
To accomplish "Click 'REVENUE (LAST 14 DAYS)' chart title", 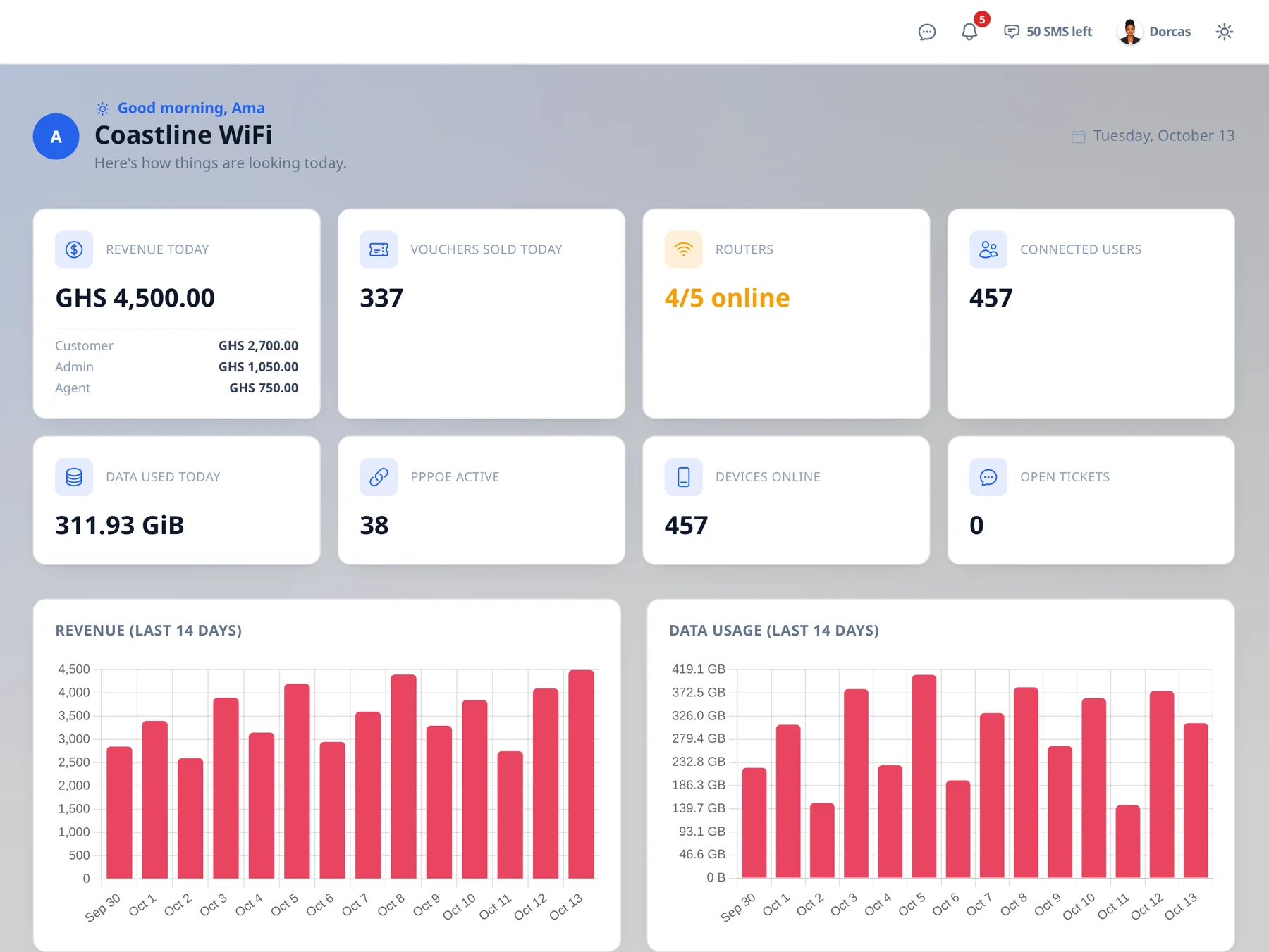I will 149,631.
